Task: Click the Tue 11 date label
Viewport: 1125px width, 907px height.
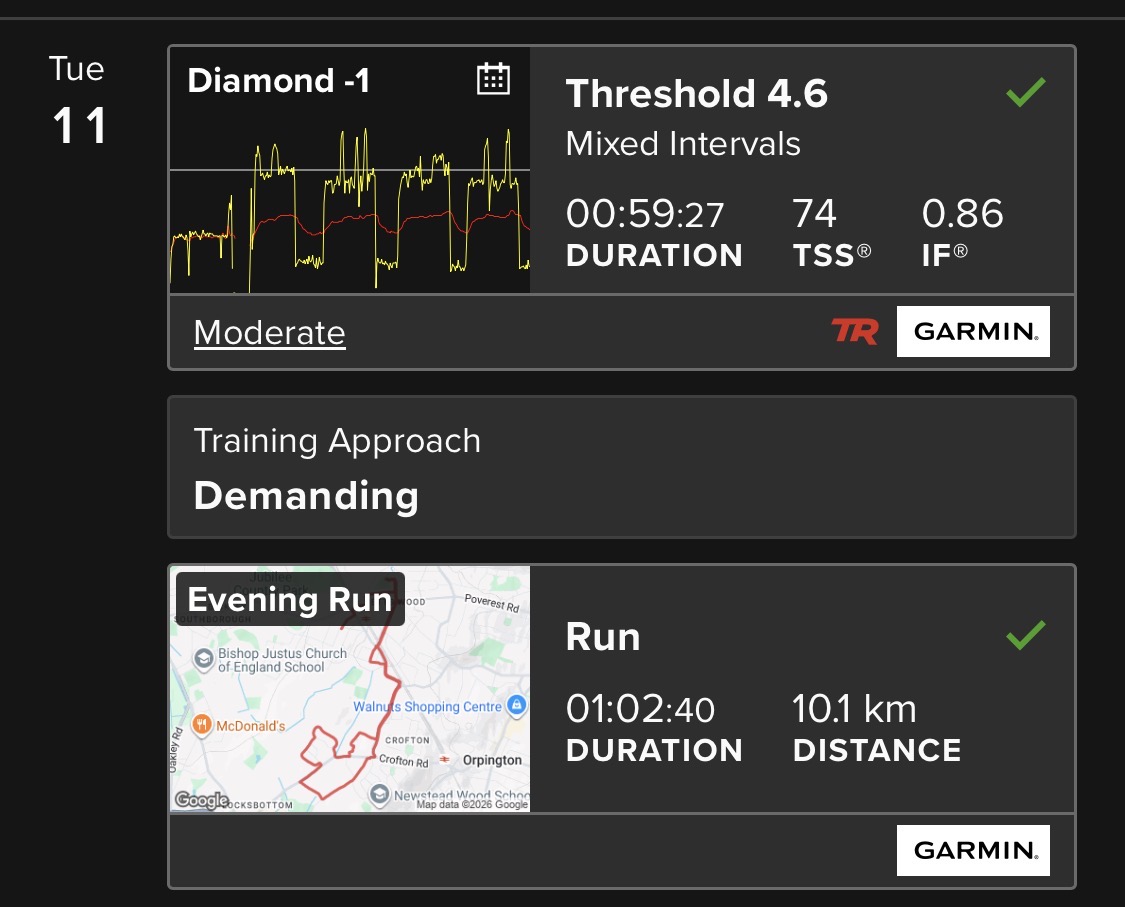Action: (78, 100)
